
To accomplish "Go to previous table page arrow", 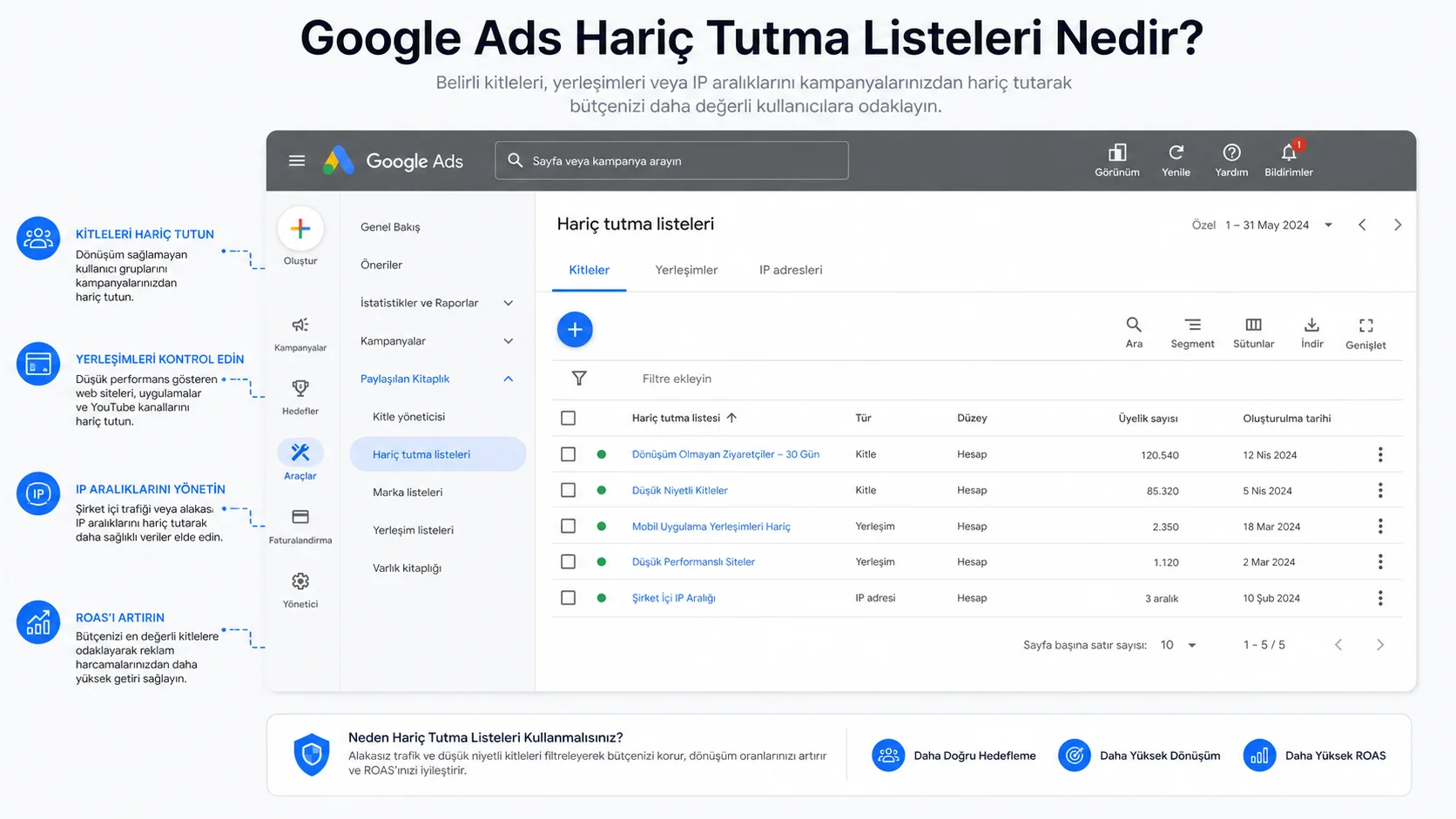I will 1338,645.
